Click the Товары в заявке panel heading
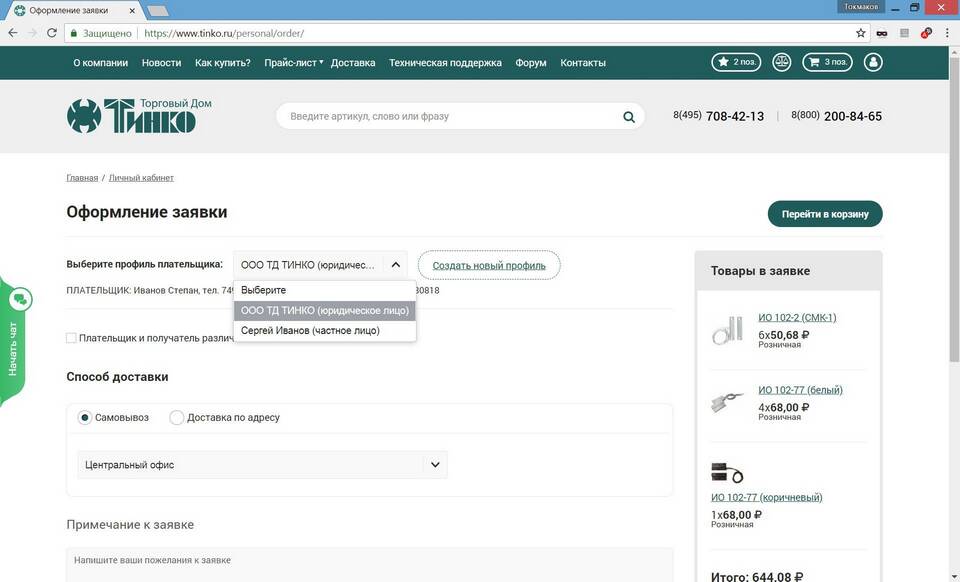The width and height of the screenshot is (960, 582). (760, 270)
